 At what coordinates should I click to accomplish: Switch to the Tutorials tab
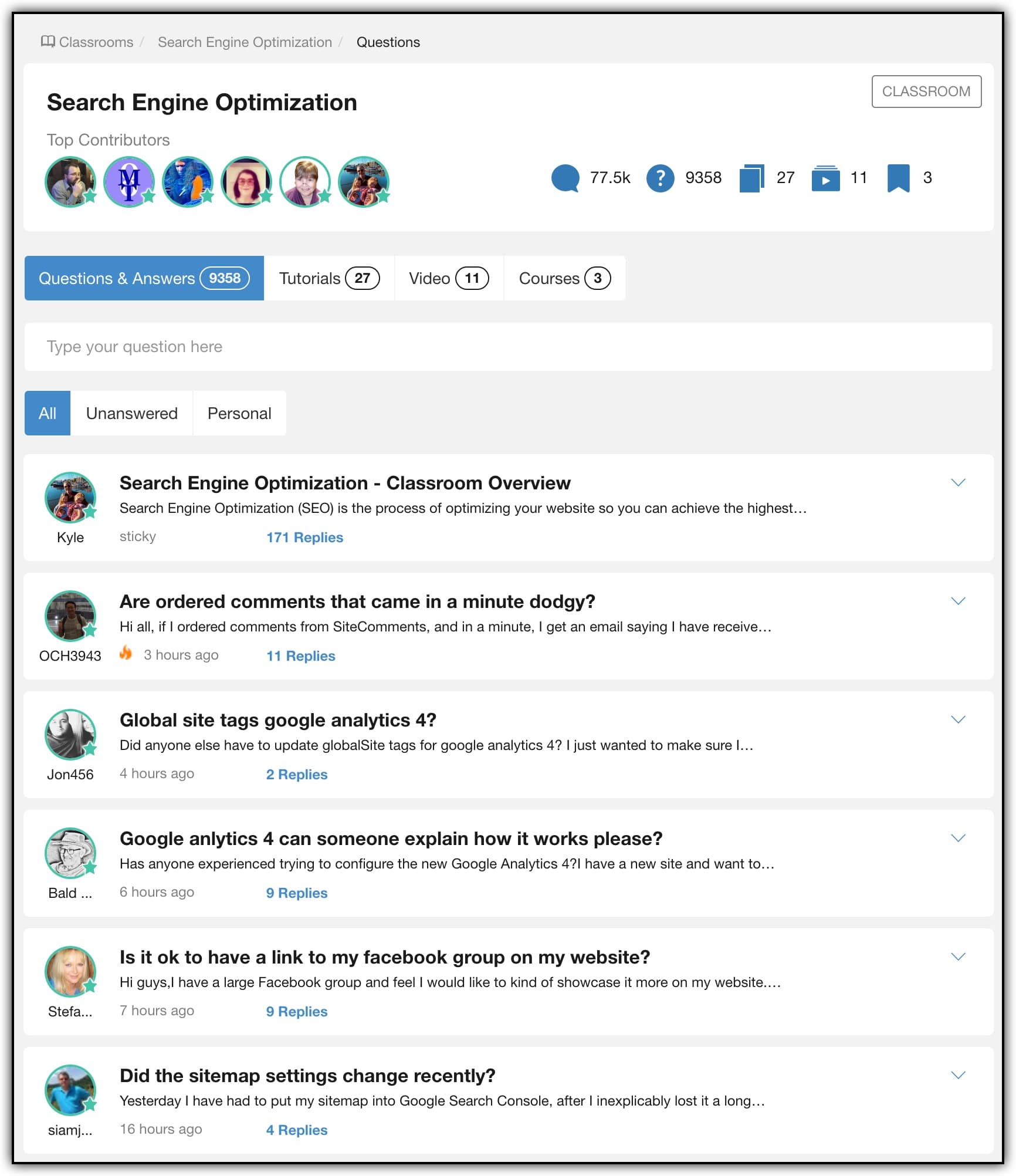click(x=328, y=278)
